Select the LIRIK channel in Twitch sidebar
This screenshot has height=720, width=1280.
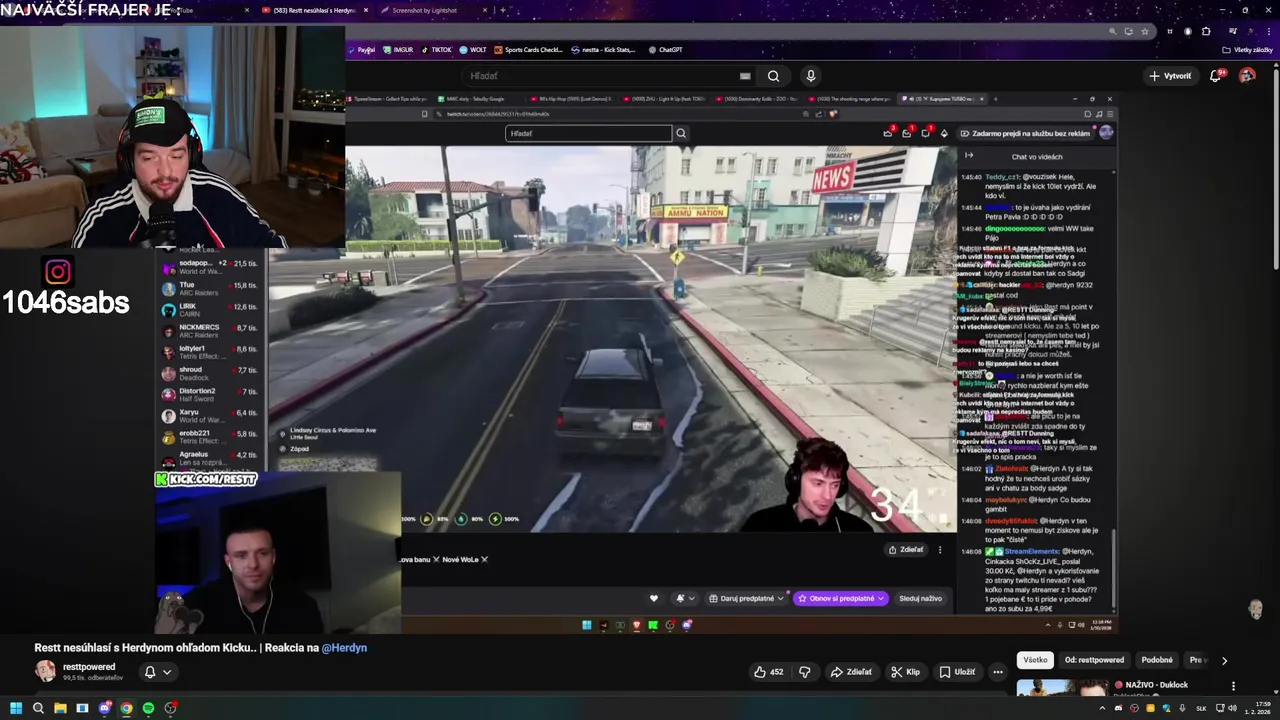[210, 310]
